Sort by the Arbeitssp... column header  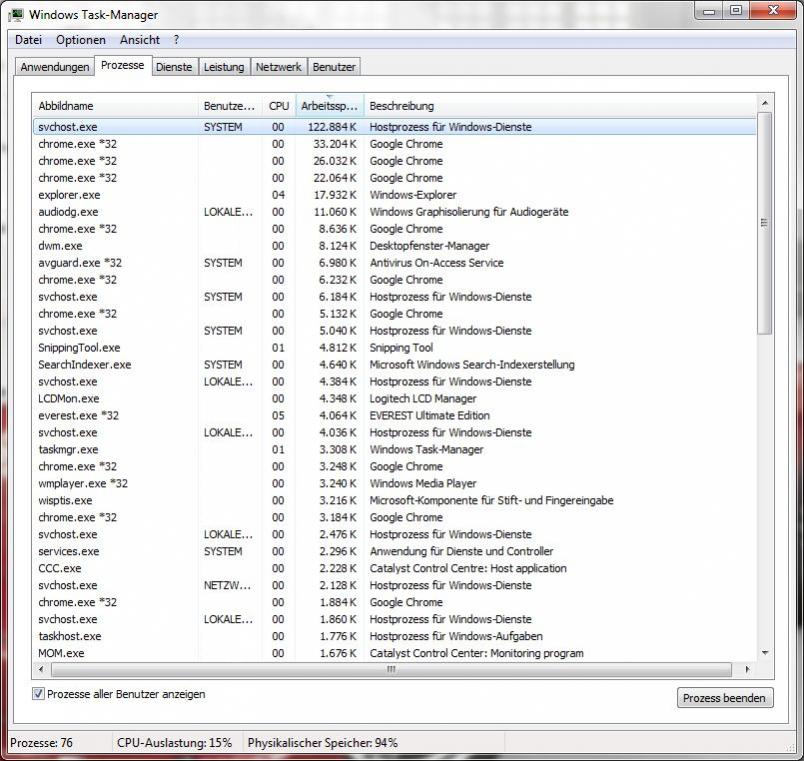(x=330, y=106)
